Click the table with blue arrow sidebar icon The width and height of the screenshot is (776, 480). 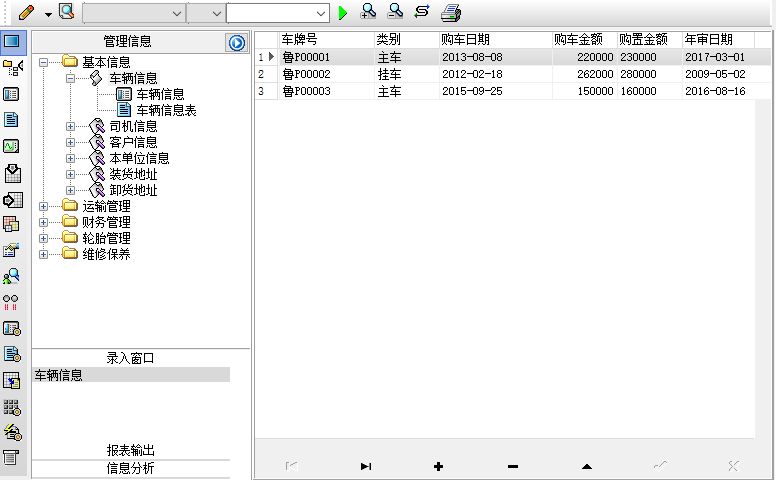(11, 381)
